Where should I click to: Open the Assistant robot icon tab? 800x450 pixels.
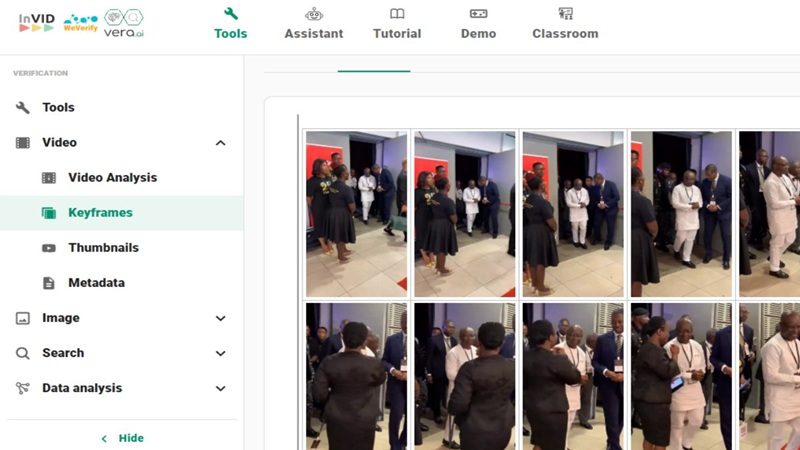pos(314,14)
